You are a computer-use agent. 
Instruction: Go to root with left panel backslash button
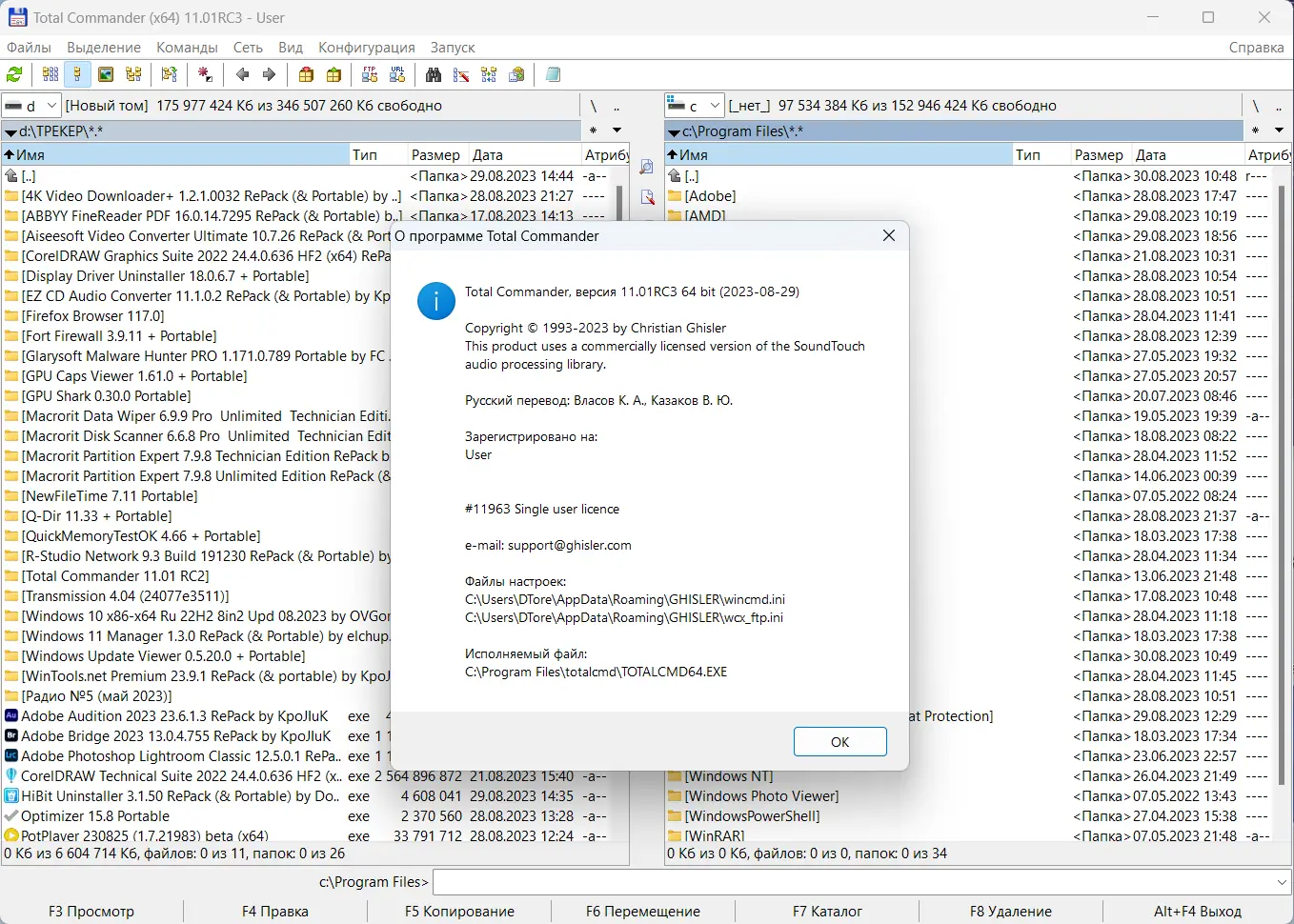[593, 106]
